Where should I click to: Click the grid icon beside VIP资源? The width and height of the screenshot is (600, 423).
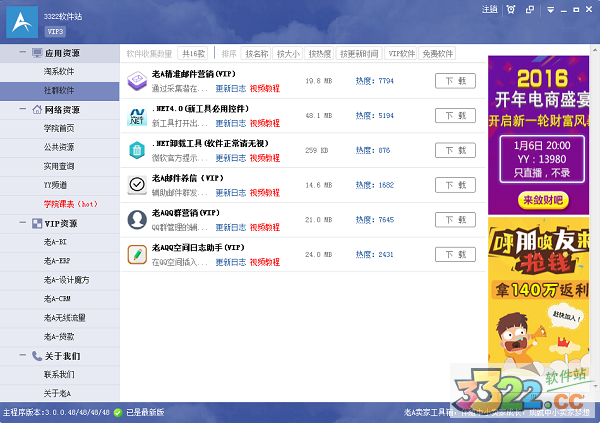pyautogui.click(x=37, y=223)
